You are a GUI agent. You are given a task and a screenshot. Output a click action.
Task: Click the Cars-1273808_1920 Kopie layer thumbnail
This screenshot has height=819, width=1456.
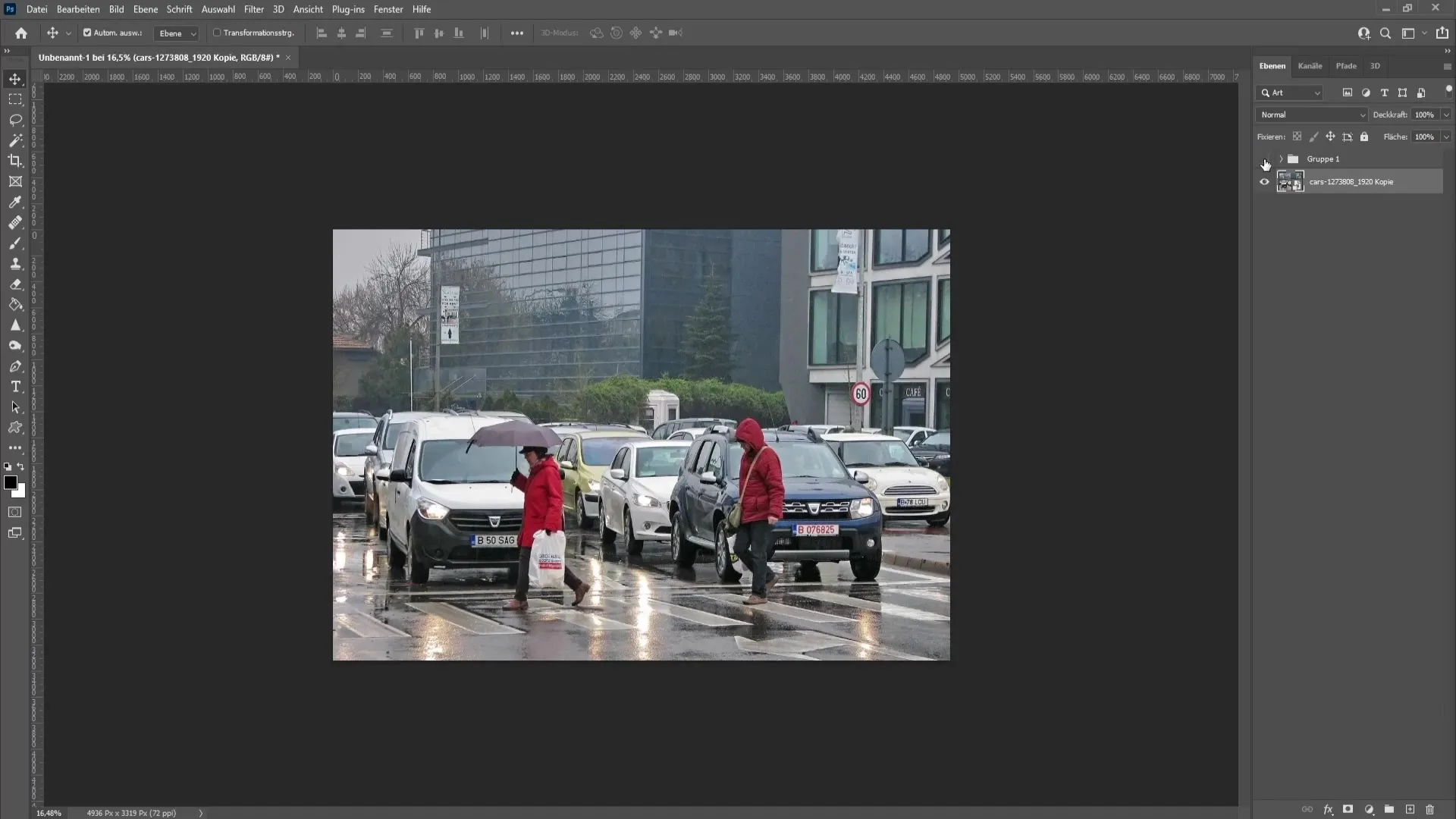1291,181
